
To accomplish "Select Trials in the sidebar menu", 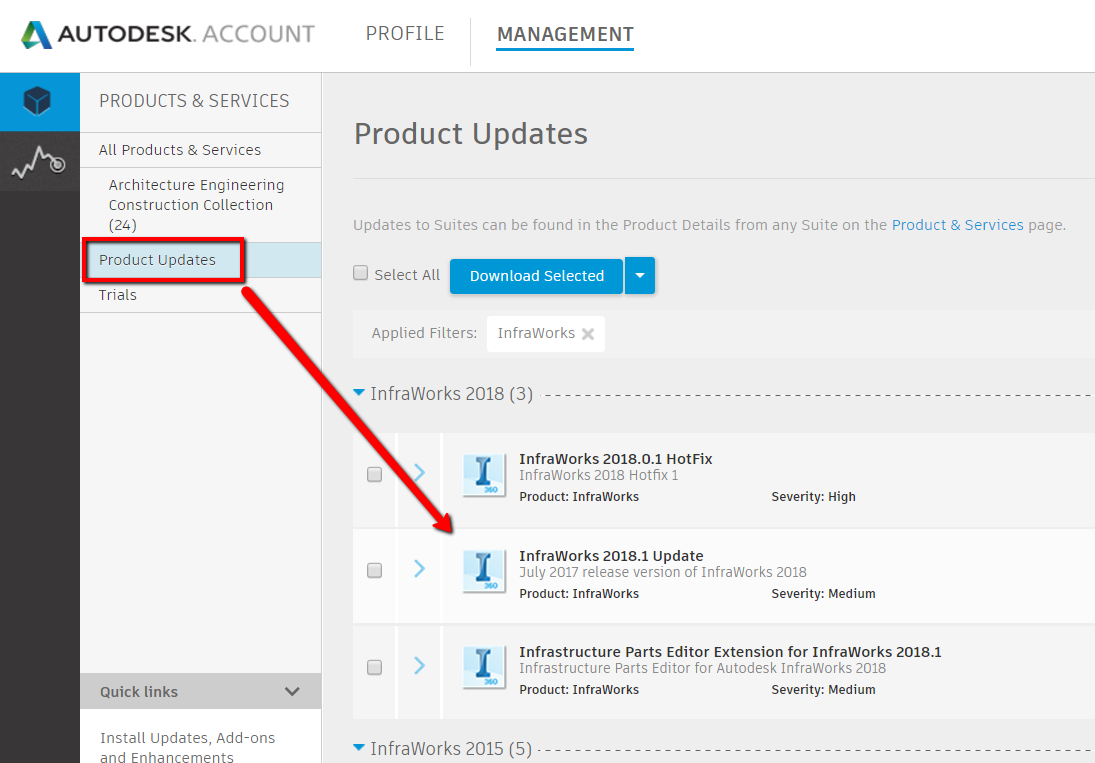I will point(118,295).
